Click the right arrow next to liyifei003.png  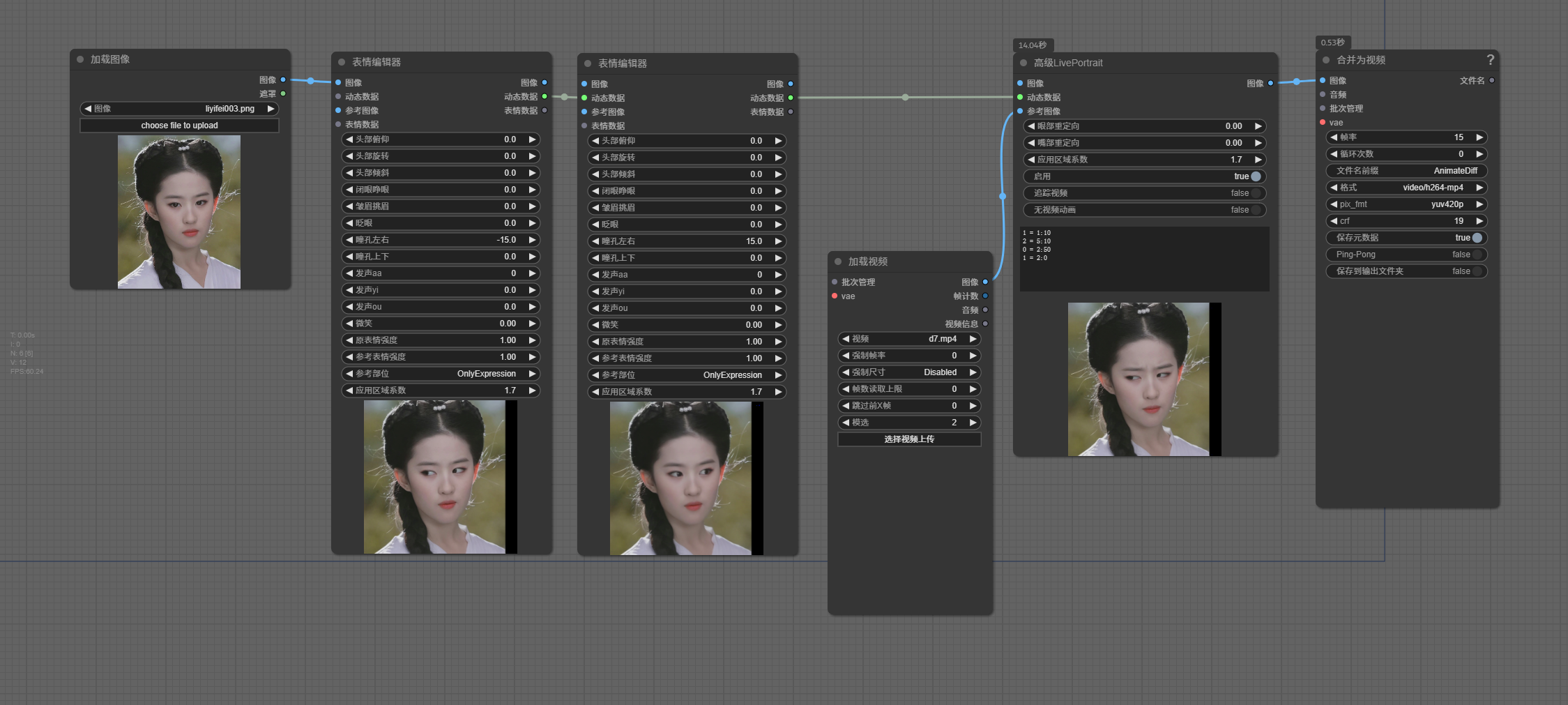pos(271,109)
